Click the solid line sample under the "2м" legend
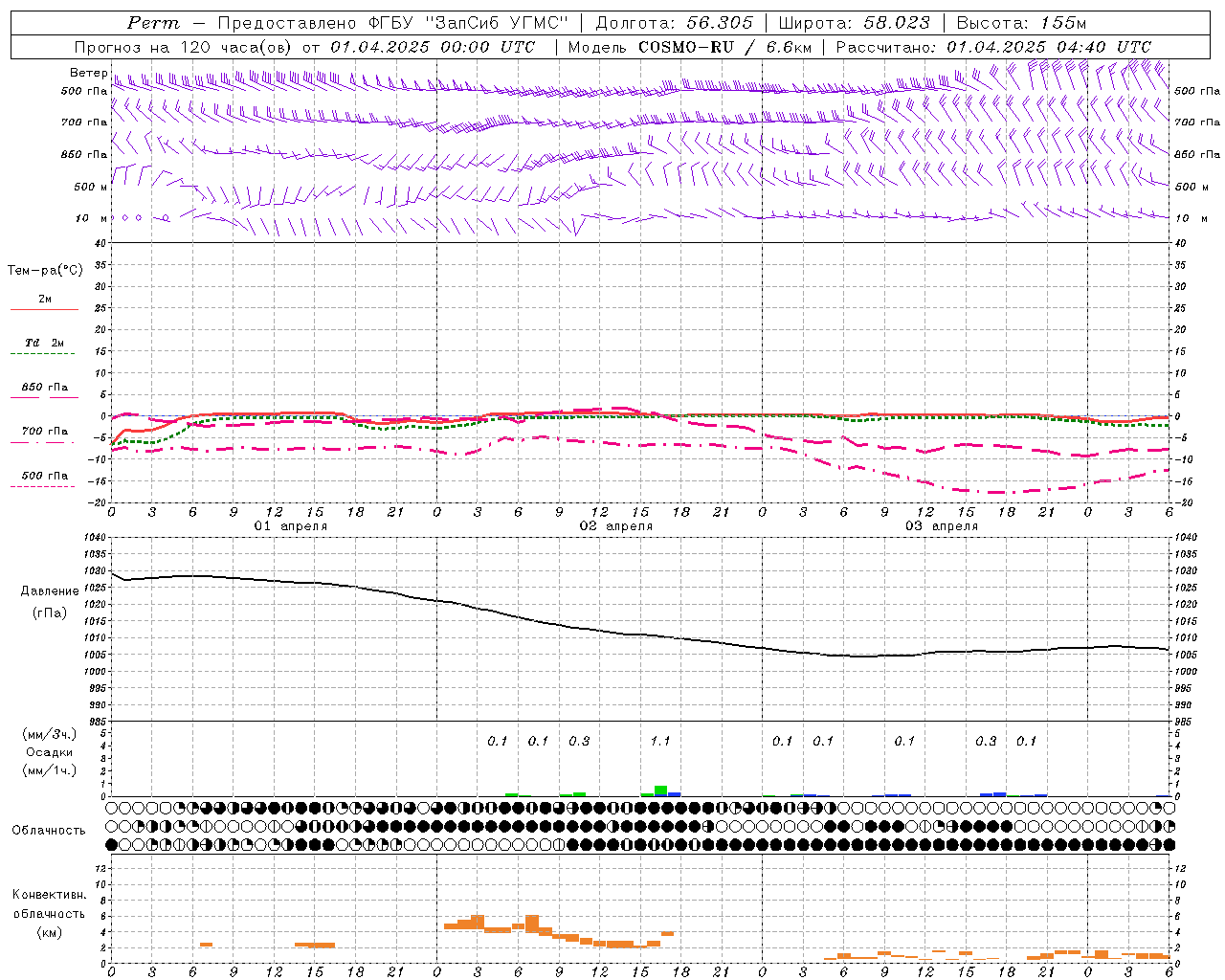This screenshot has height=980, width=1225. pyautogui.click(x=44, y=309)
